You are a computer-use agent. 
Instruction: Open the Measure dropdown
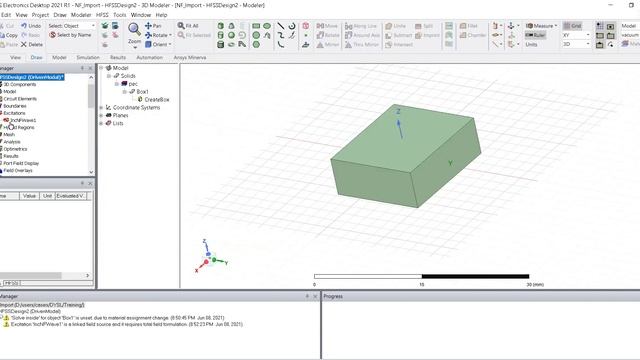tap(541, 26)
